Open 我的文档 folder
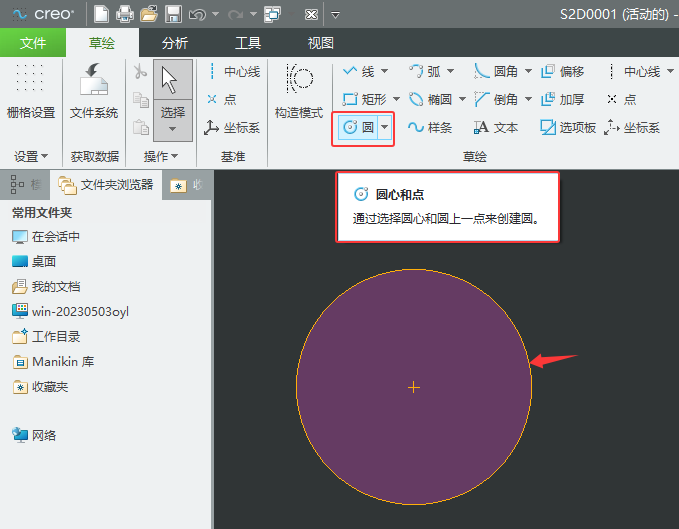Image resolution: width=679 pixels, height=529 pixels. (46, 287)
